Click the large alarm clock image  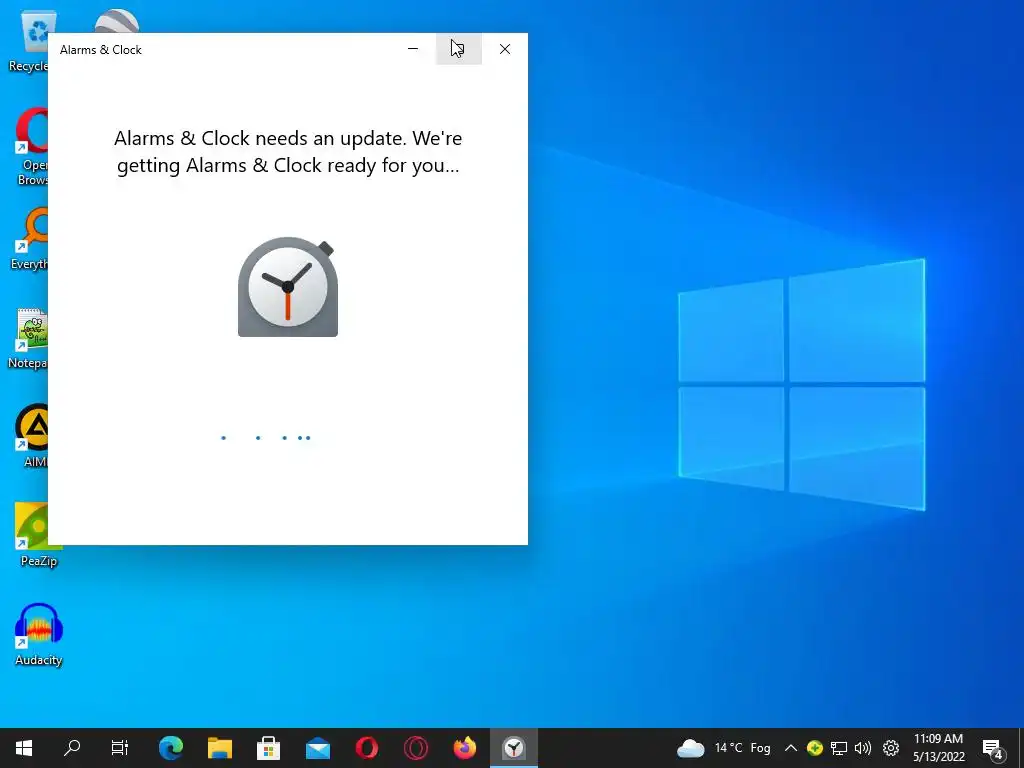[x=288, y=287]
